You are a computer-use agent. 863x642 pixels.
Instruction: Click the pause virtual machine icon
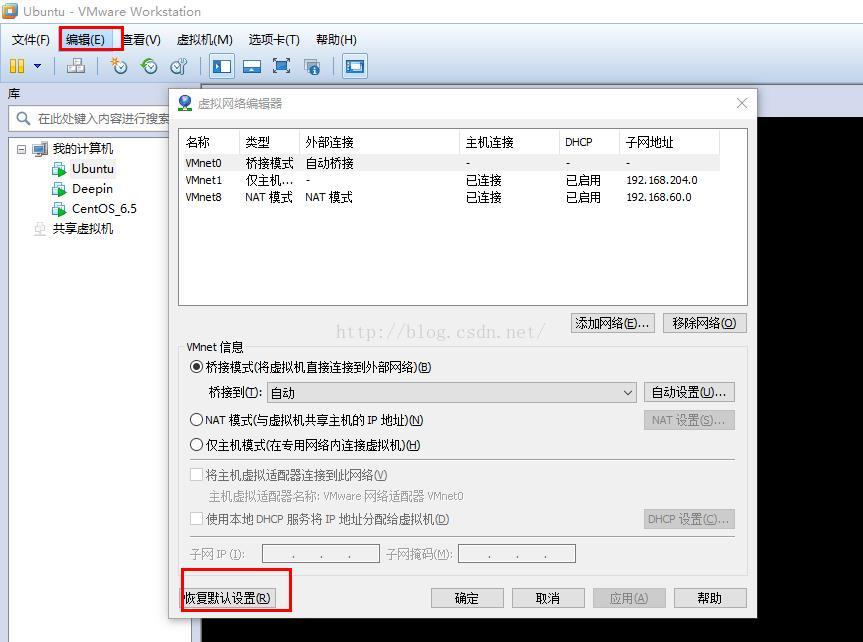click(x=17, y=66)
